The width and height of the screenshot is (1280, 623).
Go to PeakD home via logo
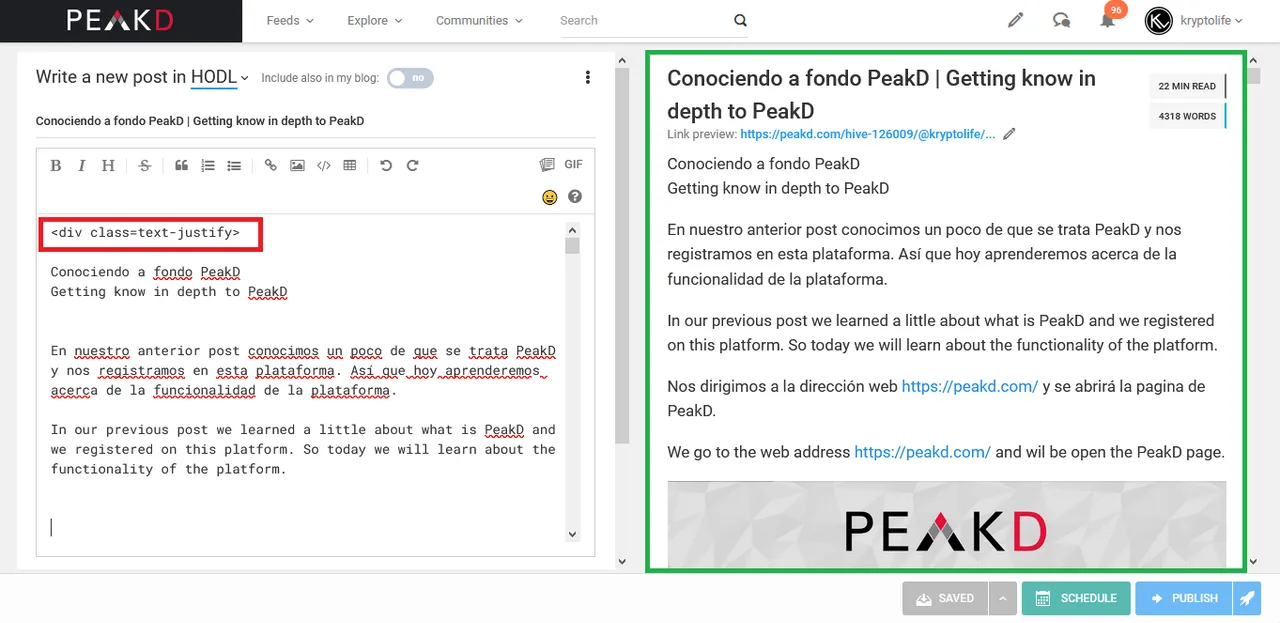[121, 20]
